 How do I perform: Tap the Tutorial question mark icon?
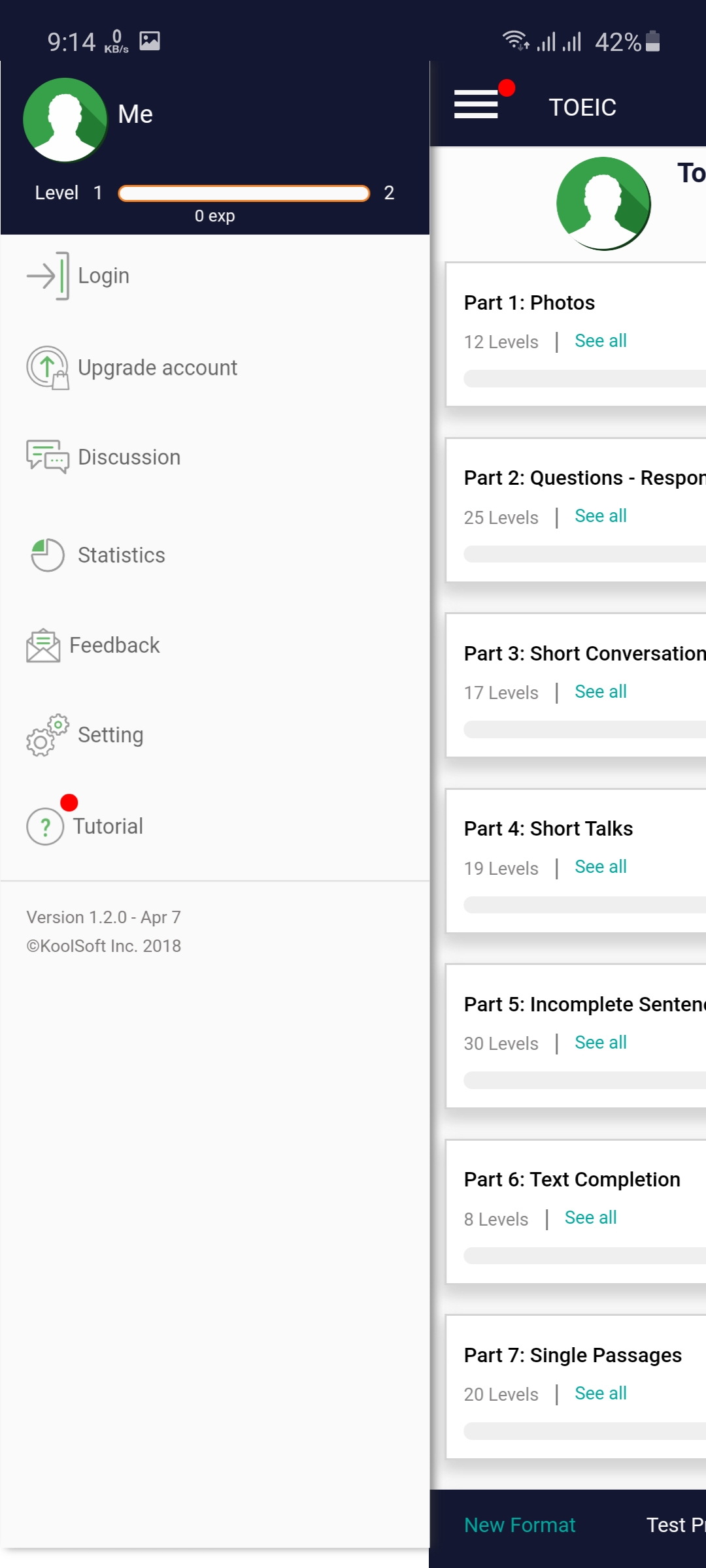coord(45,826)
